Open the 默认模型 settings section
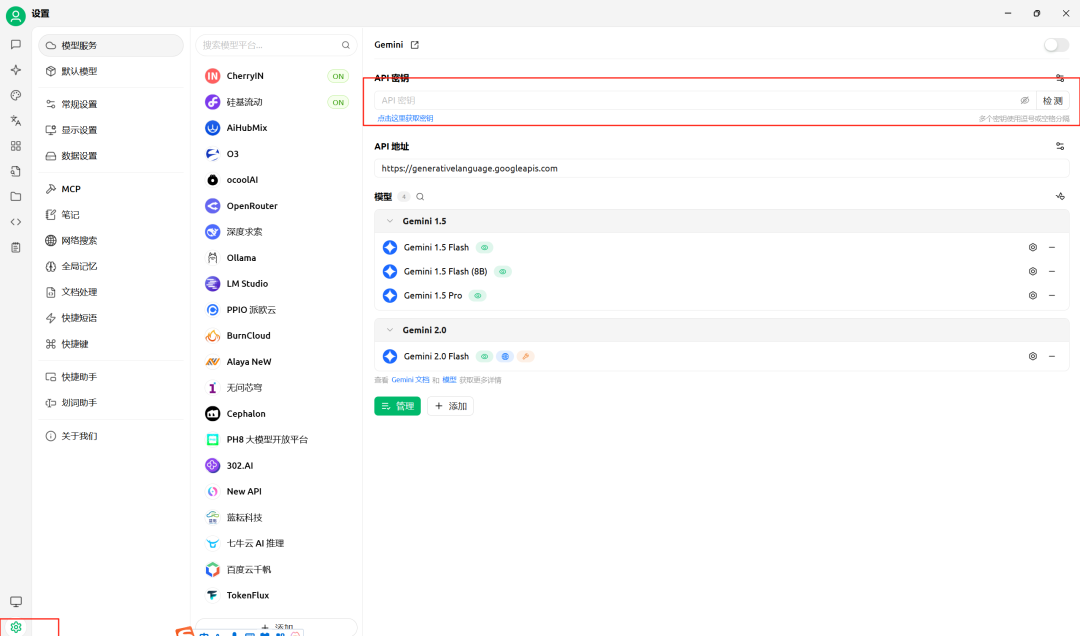1080x636 pixels. click(x=111, y=71)
